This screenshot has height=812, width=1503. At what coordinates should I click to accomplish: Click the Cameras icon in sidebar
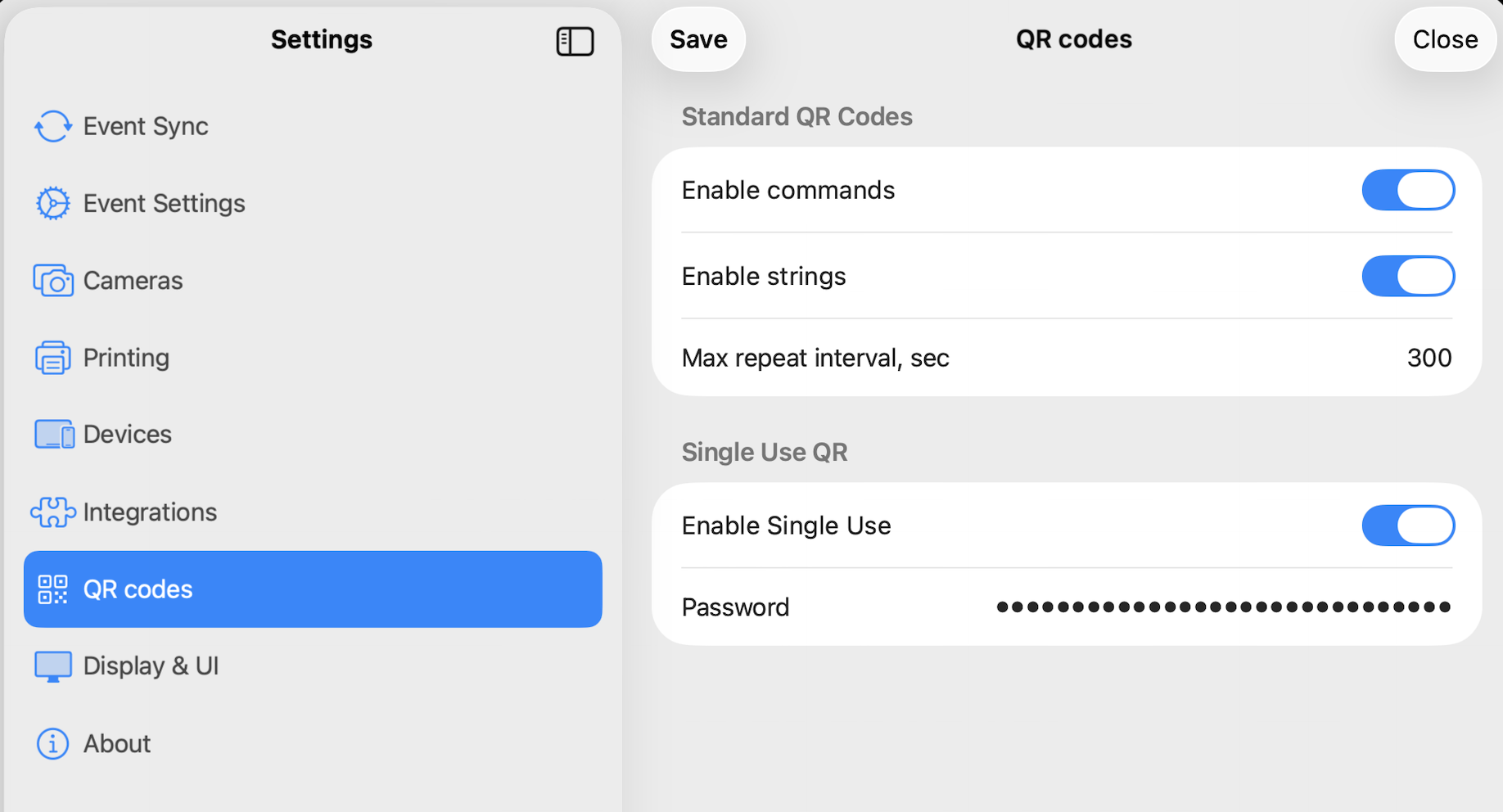pos(53,281)
